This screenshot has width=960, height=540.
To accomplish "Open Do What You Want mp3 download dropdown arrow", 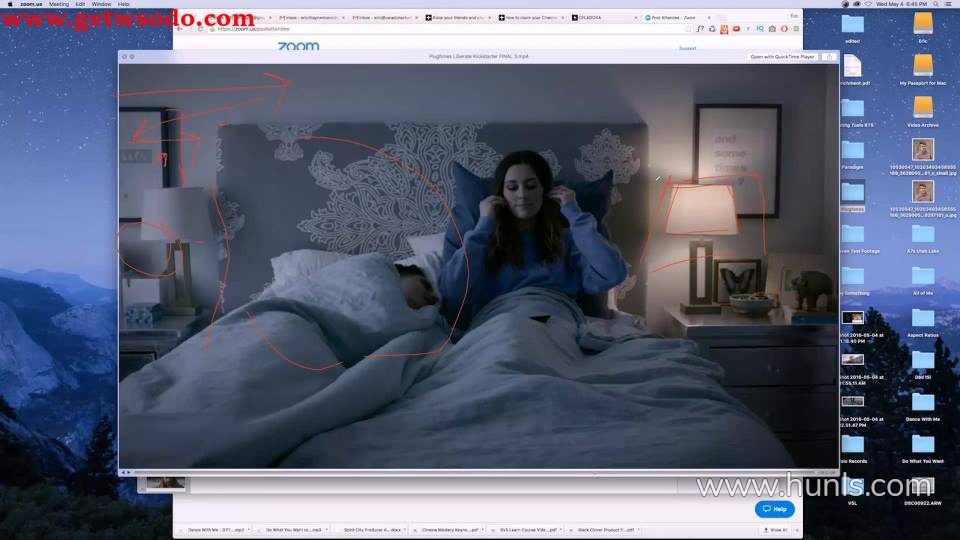I will tap(326, 530).
